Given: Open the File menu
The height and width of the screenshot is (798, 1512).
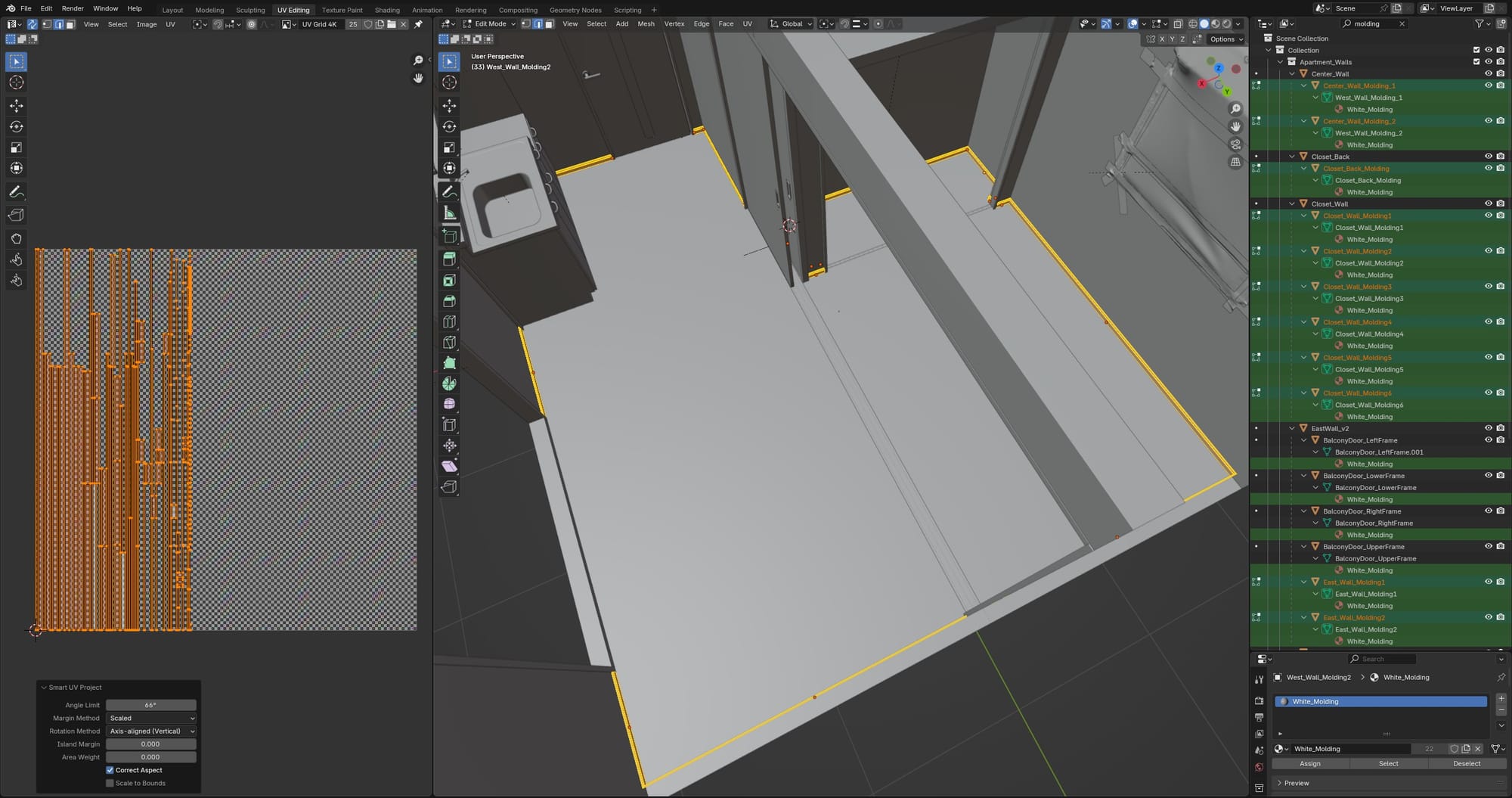Looking at the screenshot, I should click(x=26, y=8).
